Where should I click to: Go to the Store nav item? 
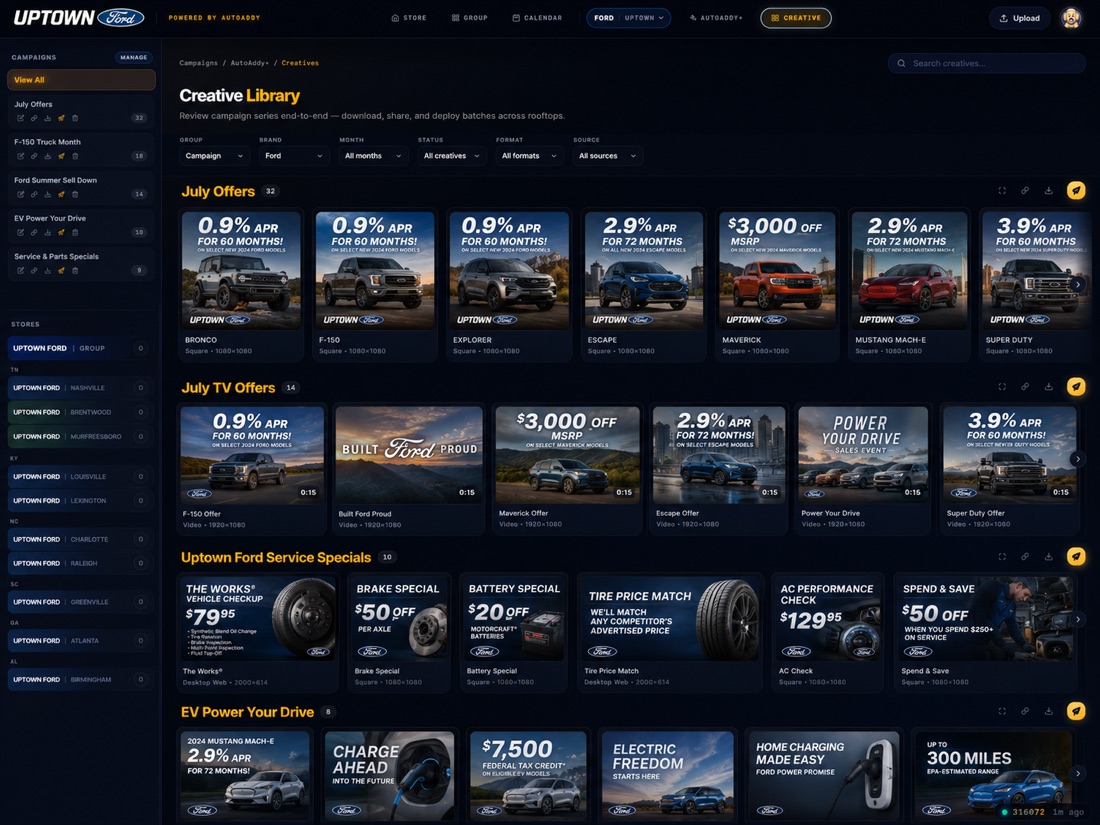[409, 18]
